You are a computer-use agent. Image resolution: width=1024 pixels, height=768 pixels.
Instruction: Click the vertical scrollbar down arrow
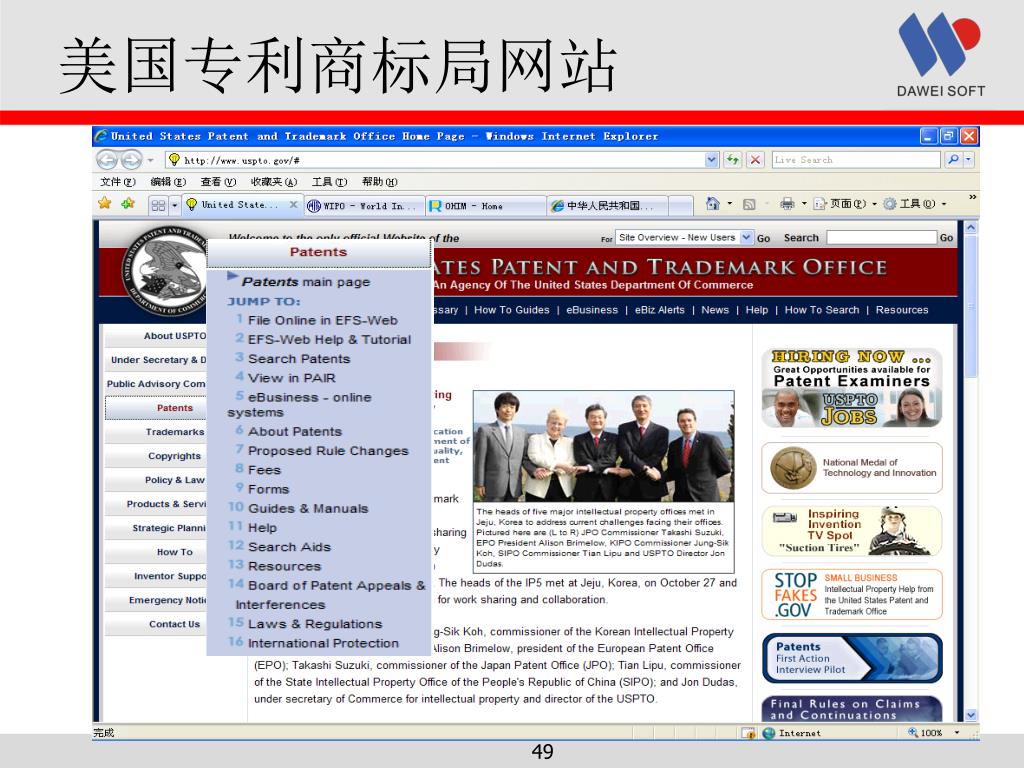pos(971,715)
